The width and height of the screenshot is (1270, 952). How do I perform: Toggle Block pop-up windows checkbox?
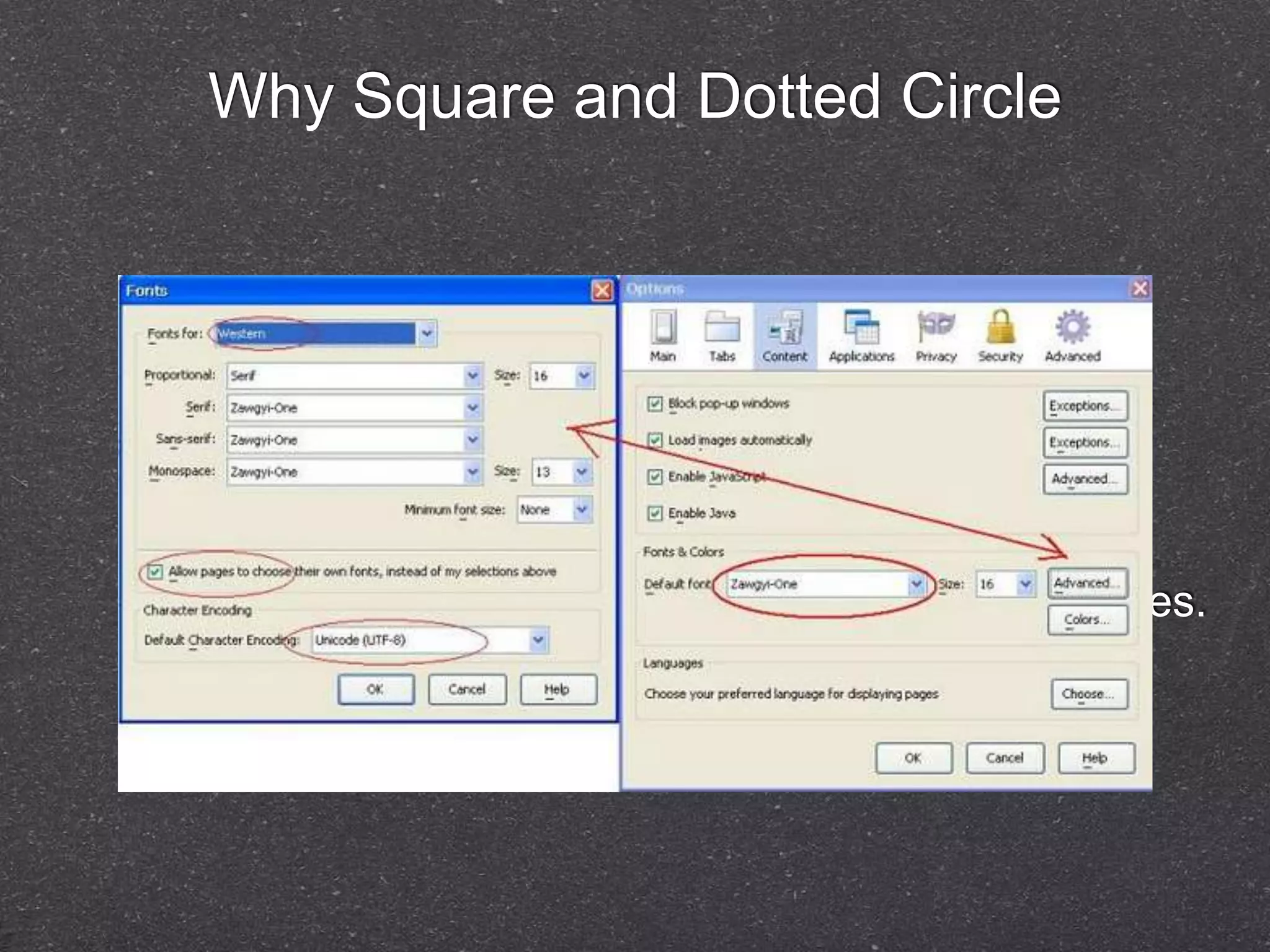click(x=655, y=404)
